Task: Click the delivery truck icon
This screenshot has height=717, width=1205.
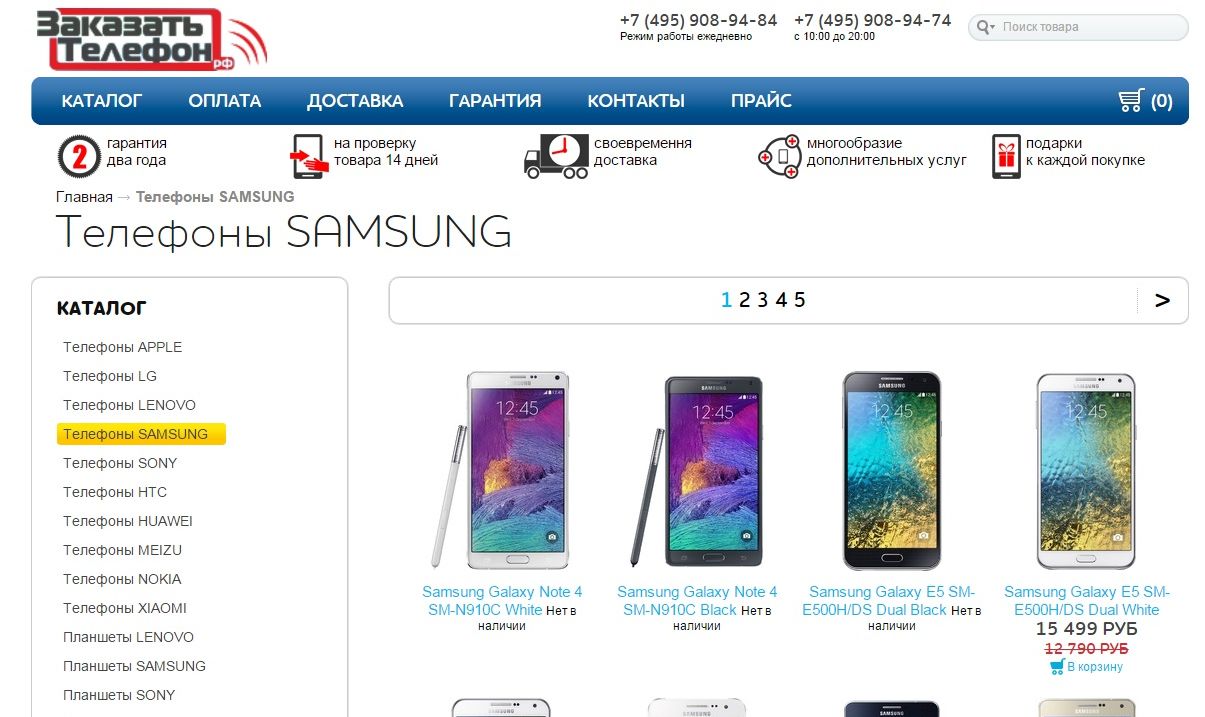Action: pos(556,156)
